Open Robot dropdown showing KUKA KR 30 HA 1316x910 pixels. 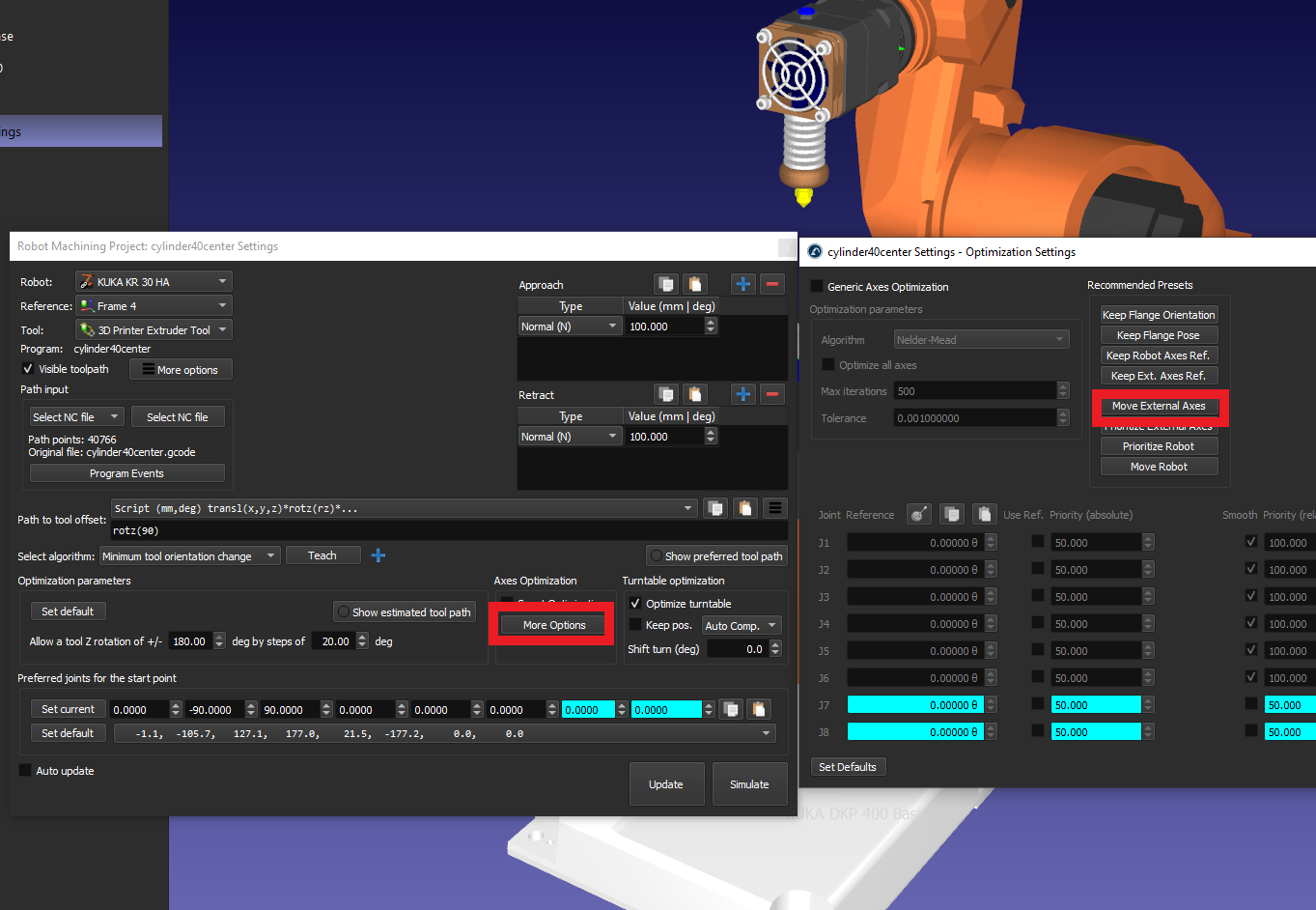coord(154,282)
